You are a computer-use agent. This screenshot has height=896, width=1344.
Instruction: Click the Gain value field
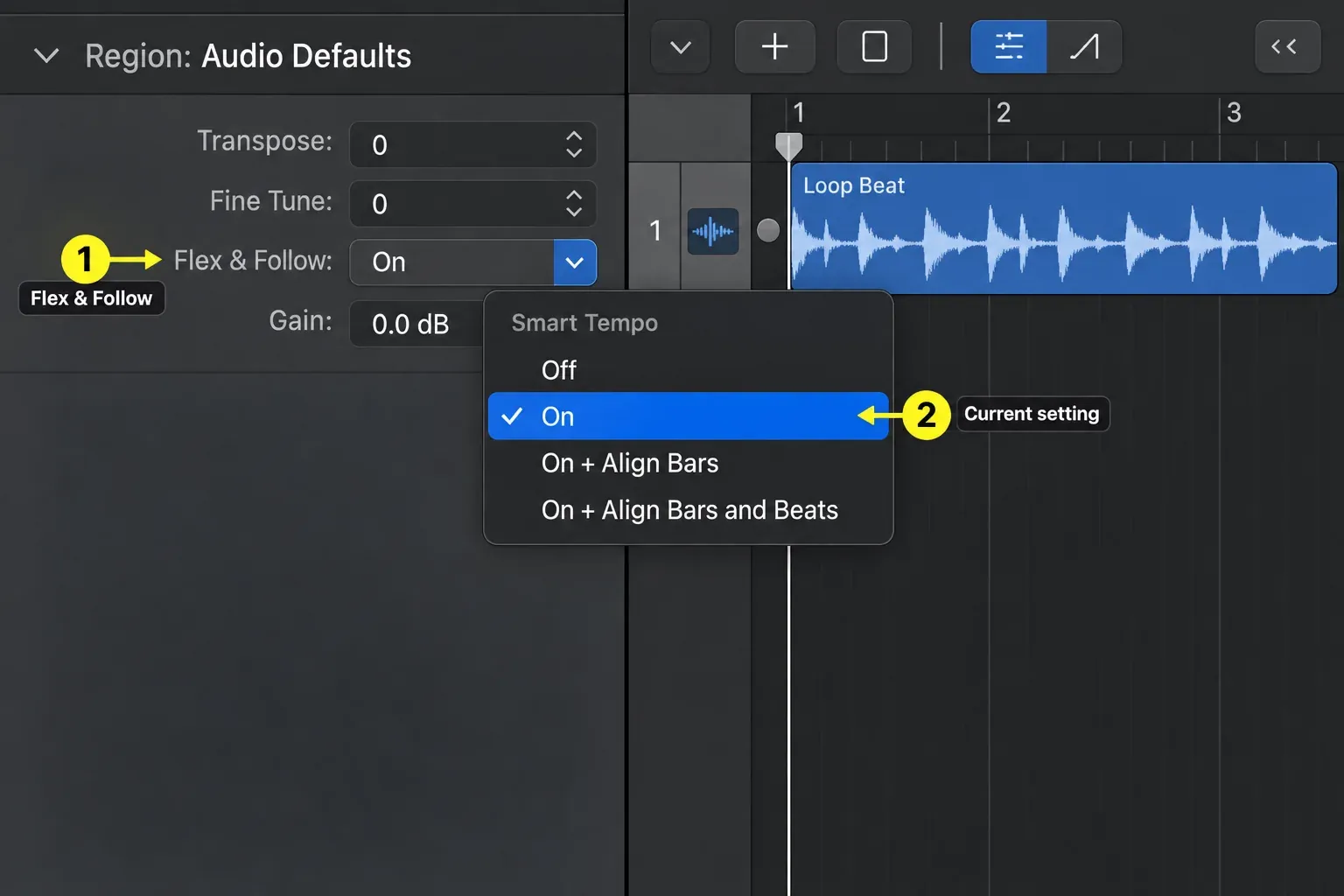click(x=416, y=324)
